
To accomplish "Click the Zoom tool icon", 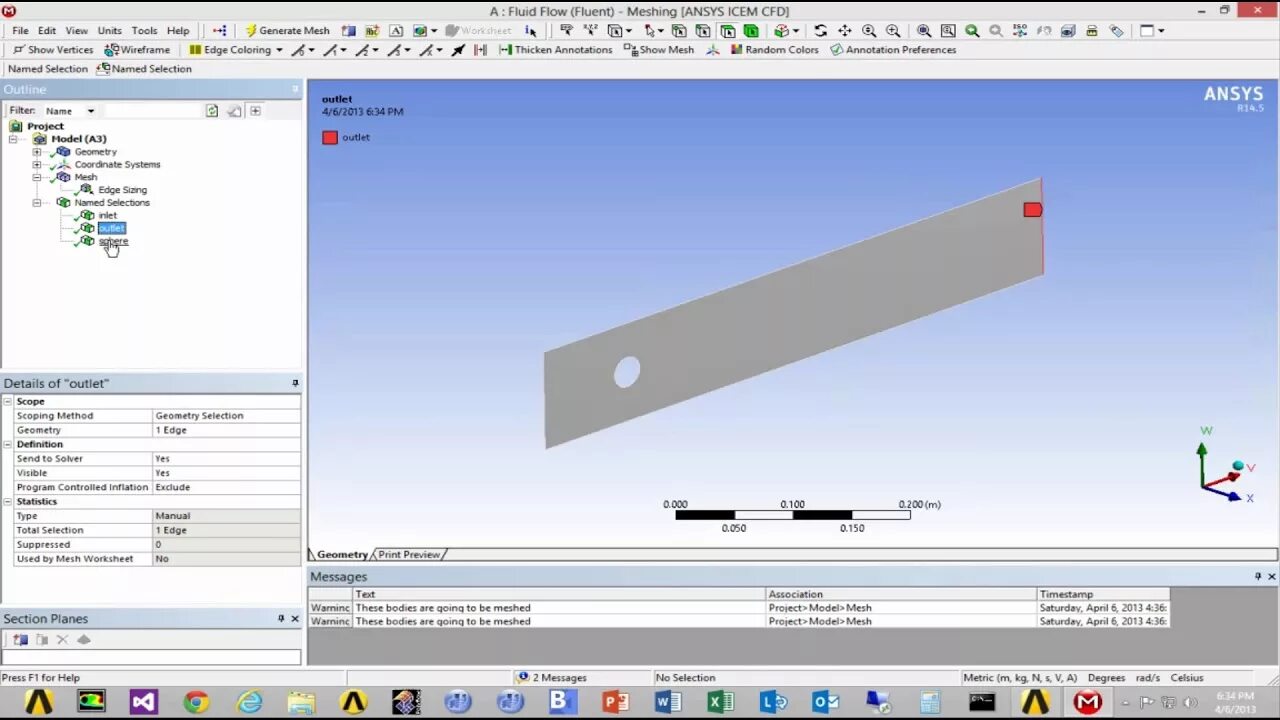I will click(x=869, y=30).
